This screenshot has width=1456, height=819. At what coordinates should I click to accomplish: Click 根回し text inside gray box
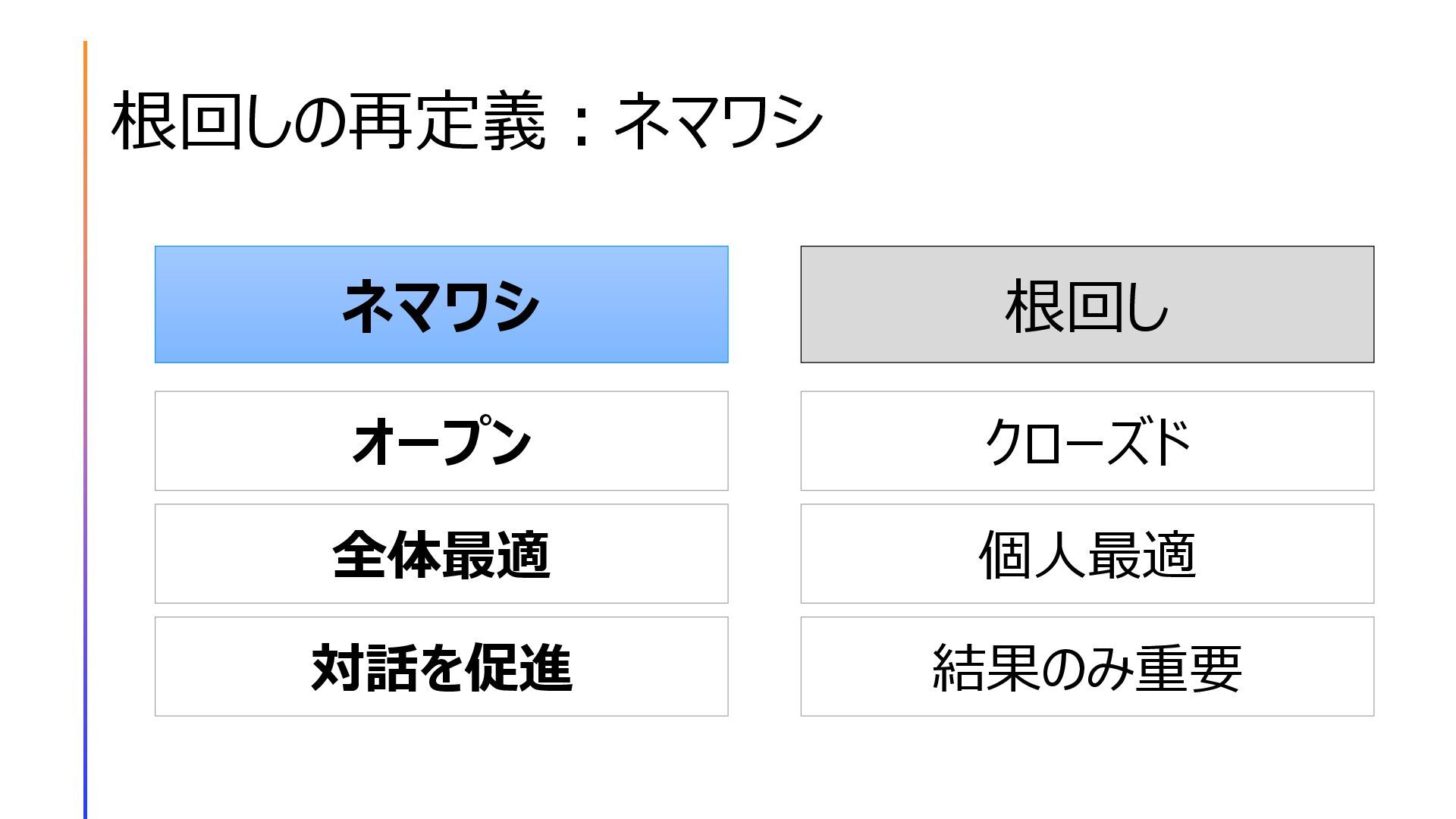pos(1087,306)
